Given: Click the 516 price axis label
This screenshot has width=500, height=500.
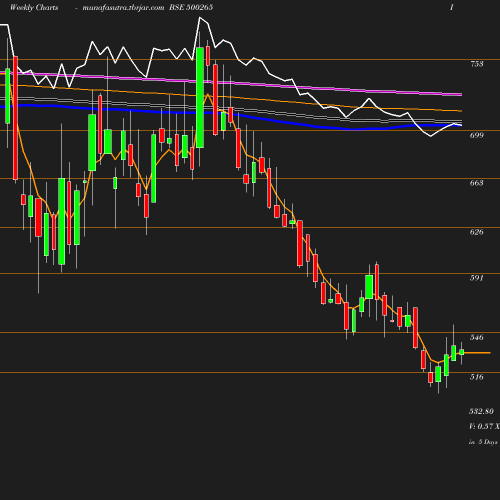Looking at the screenshot, I should pos(477,377).
